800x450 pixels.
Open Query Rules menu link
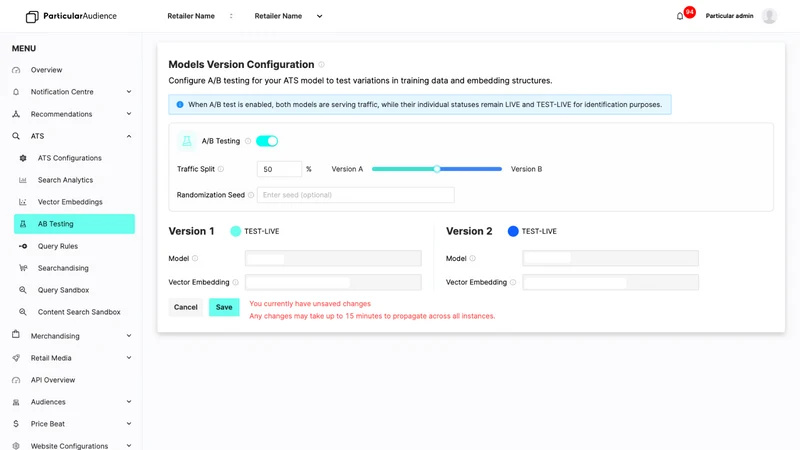coord(58,246)
